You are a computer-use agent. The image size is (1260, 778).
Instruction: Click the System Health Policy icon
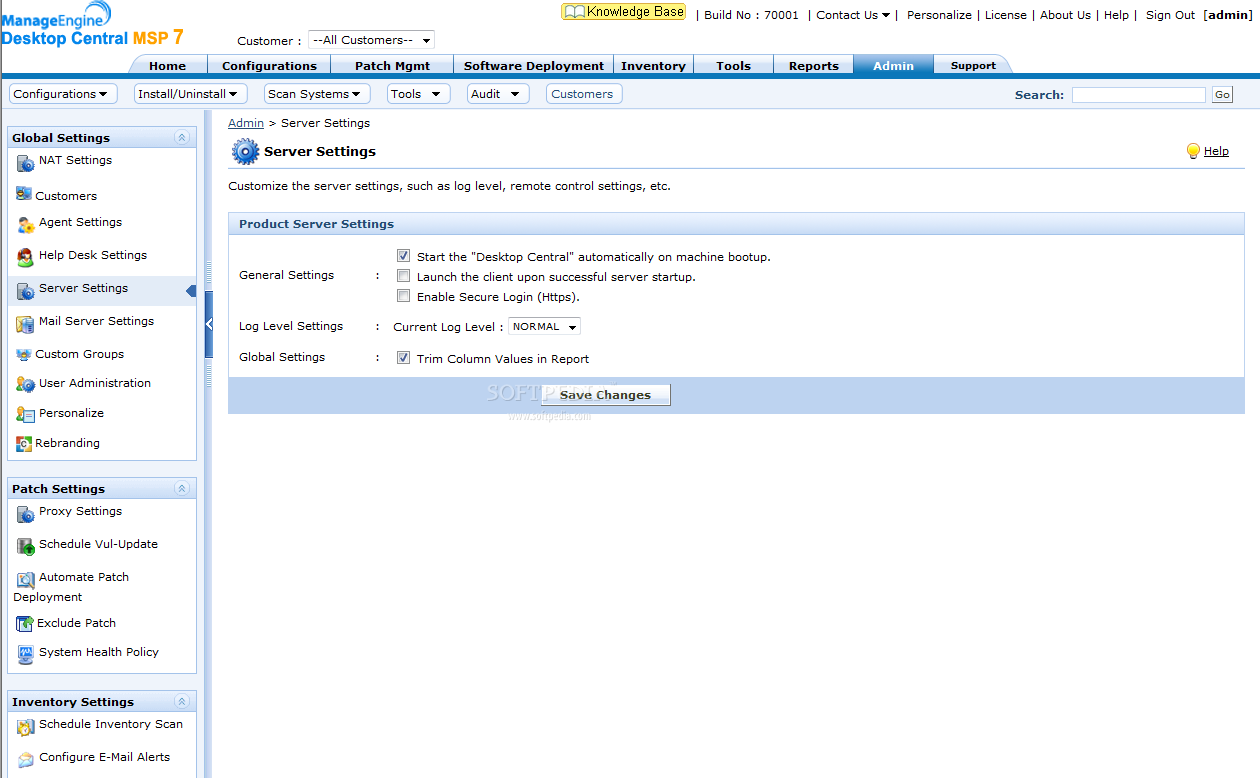(x=26, y=655)
